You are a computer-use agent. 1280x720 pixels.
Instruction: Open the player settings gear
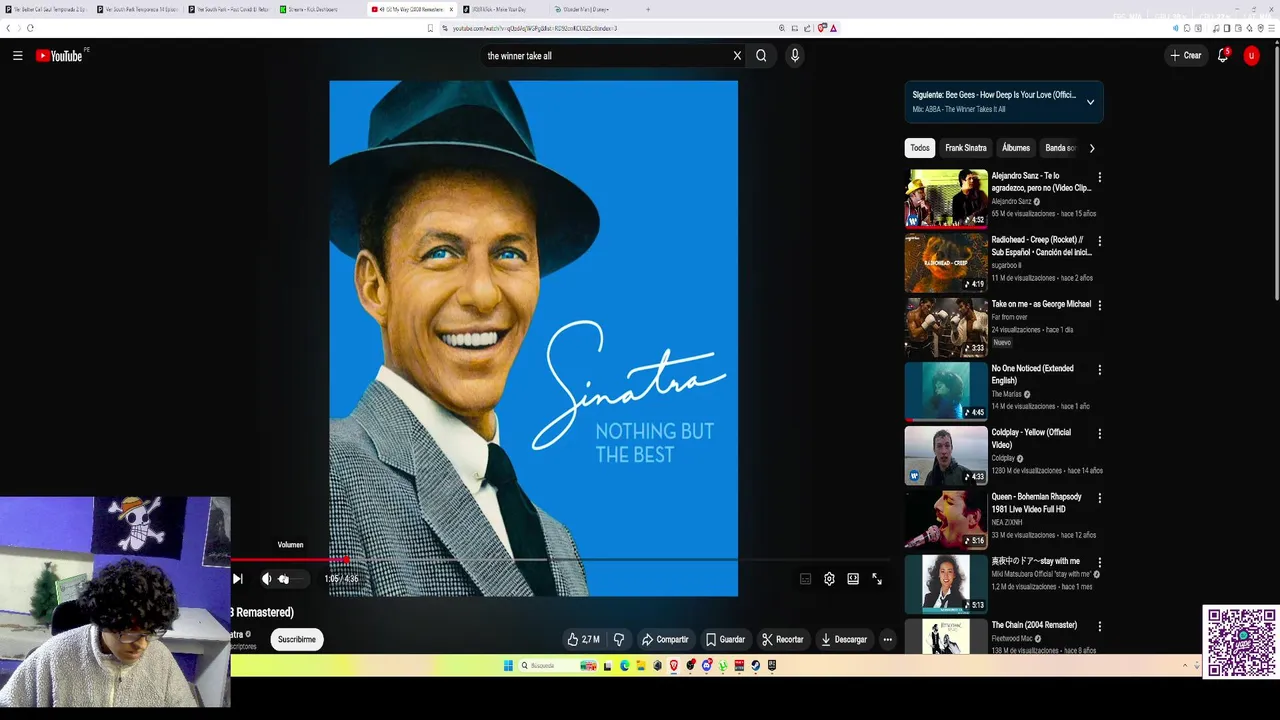tap(829, 579)
